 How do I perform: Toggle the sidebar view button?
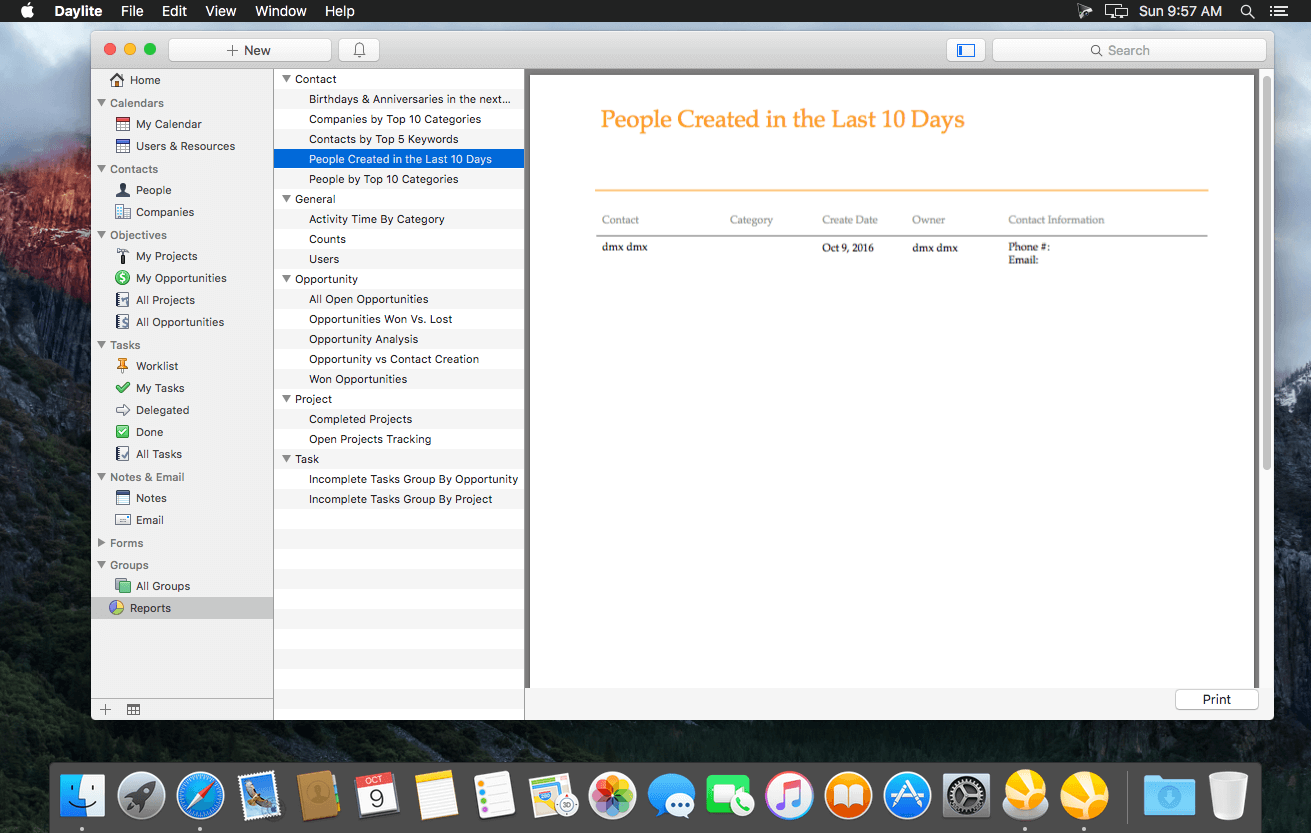966,50
